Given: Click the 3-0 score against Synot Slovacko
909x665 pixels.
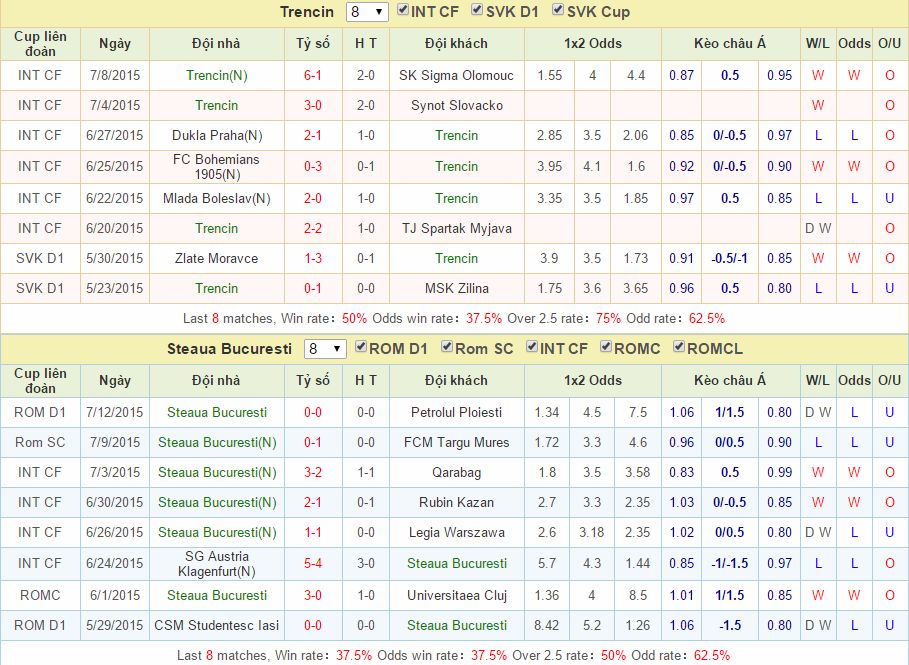Looking at the screenshot, I should click(313, 106).
